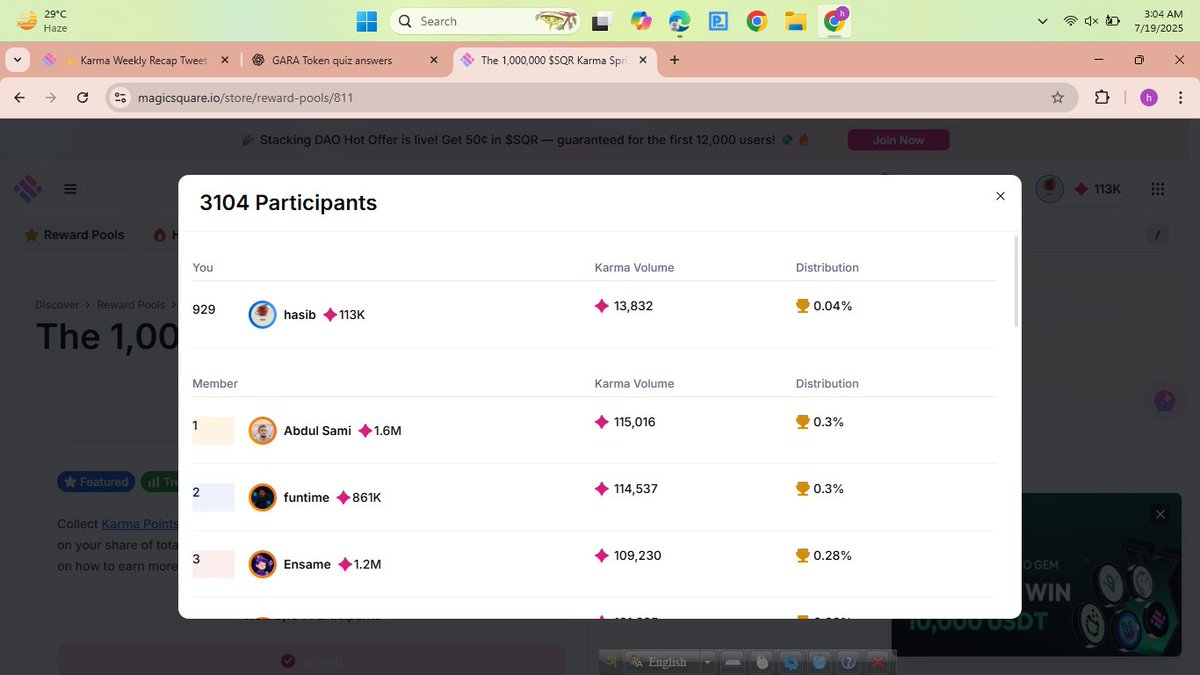Show hidden system tray icons
This screenshot has height=675, width=1200.
click(x=1043, y=21)
